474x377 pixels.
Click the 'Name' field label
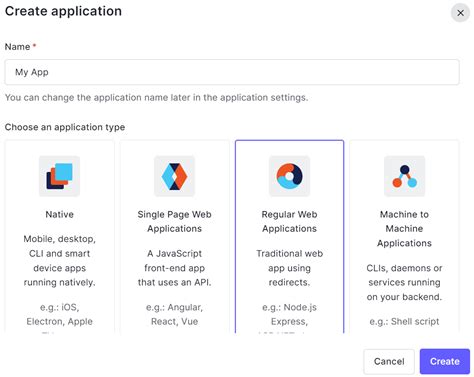click(x=17, y=47)
